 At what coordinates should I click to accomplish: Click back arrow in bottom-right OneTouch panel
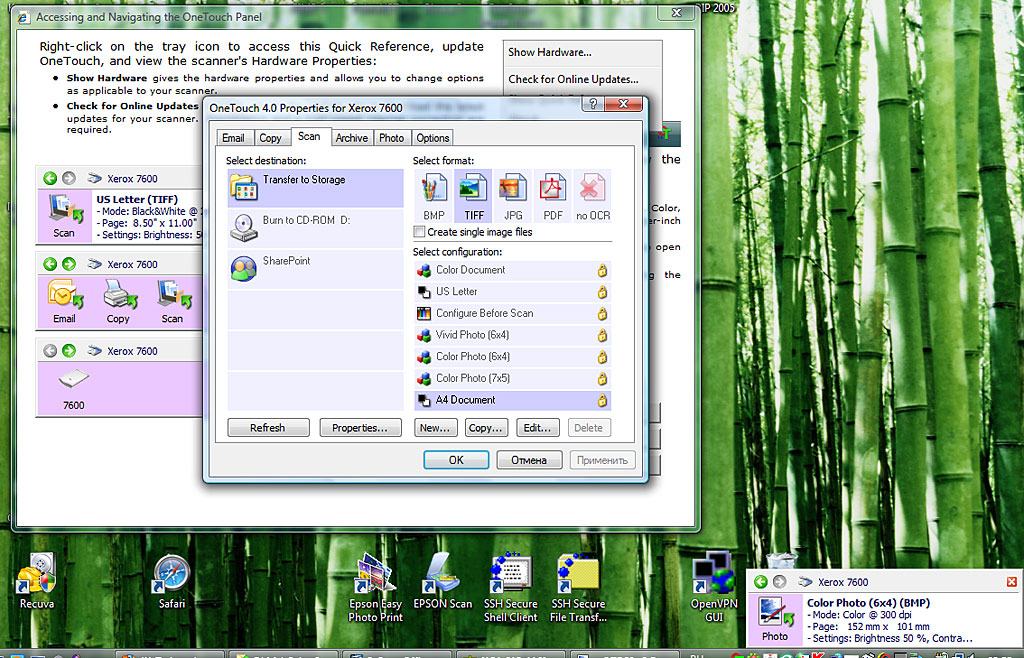pos(761,582)
